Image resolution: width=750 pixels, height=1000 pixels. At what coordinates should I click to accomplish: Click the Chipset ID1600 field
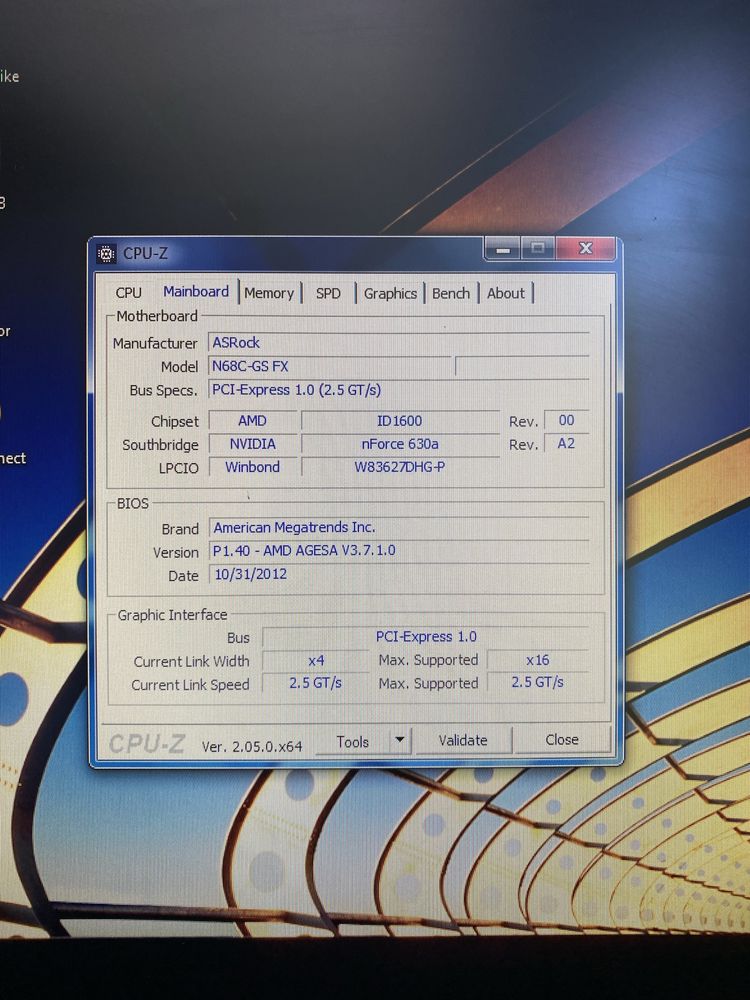400,421
